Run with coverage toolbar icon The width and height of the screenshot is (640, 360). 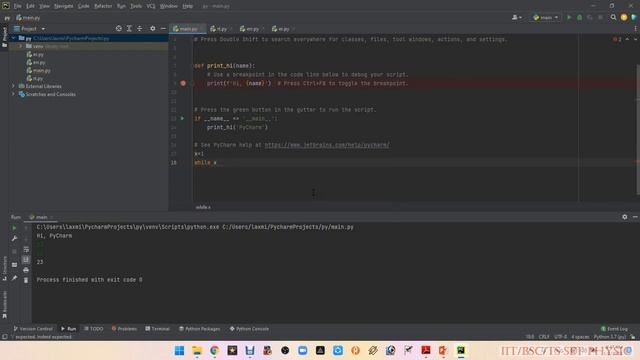(589, 18)
